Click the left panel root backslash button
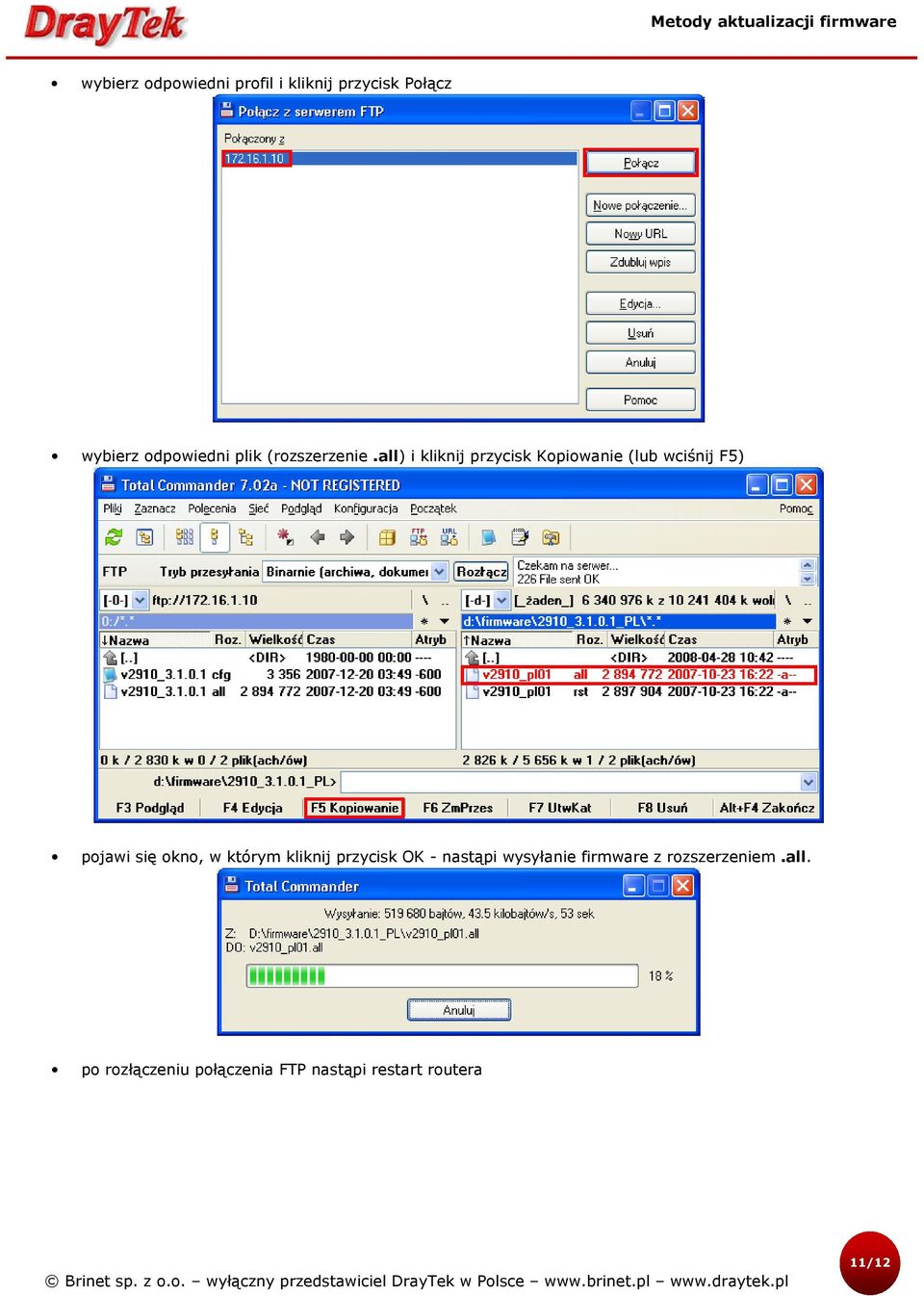This screenshot has height=1296, width=924. tap(425, 600)
